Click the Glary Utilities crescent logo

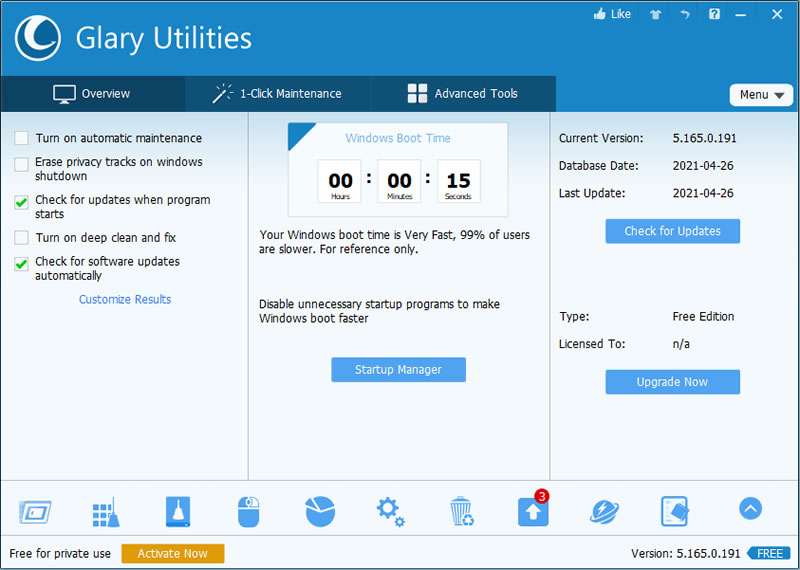coord(38,38)
